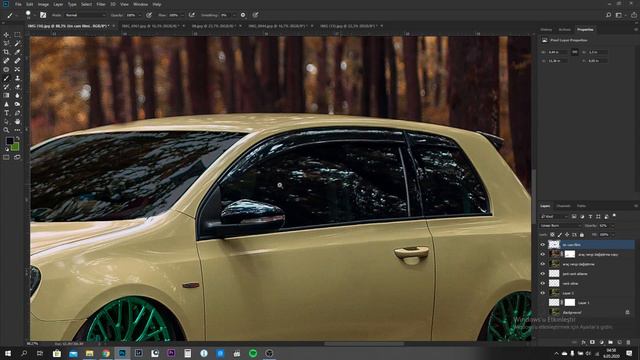The width and height of the screenshot is (640, 360).
Task: Toggle lock all padlock icon
Action: click(582, 235)
